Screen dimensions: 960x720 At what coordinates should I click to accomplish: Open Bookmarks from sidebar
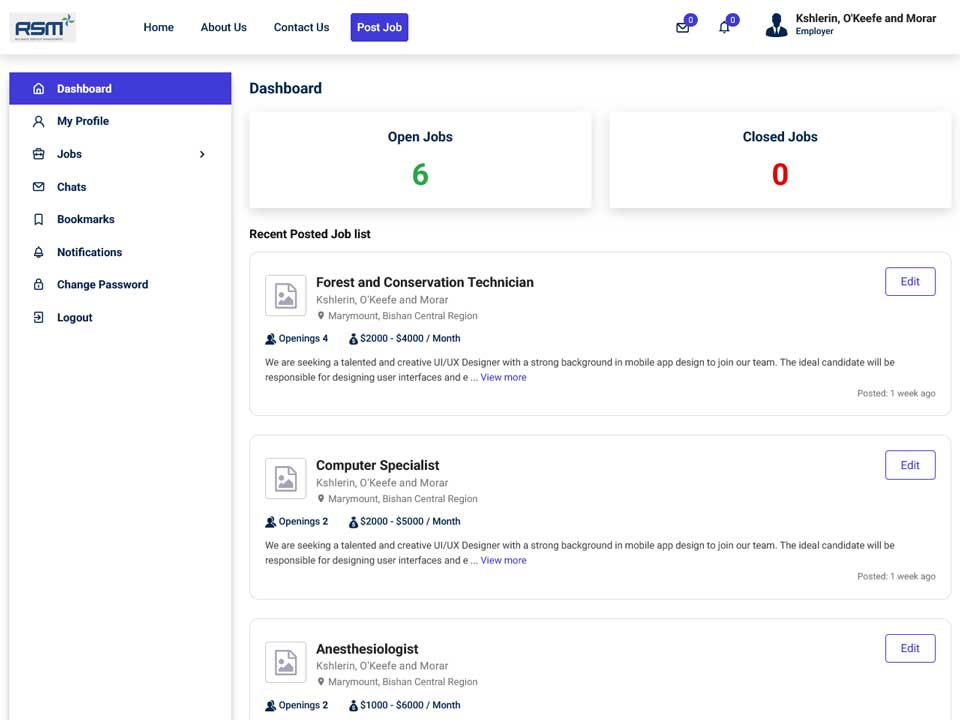point(120,219)
